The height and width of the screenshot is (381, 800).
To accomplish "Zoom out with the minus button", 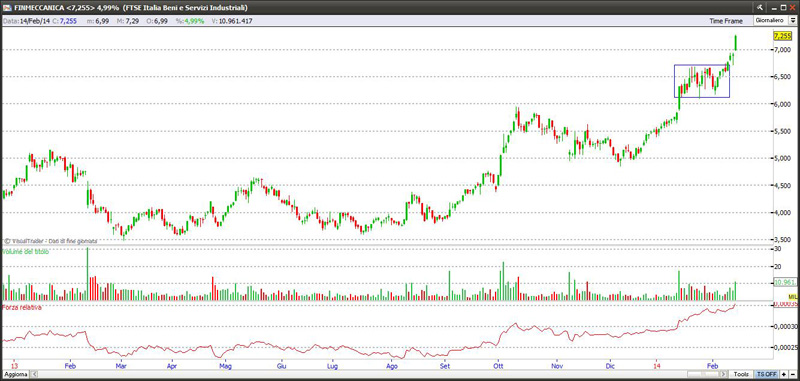I will (x=792, y=374).
